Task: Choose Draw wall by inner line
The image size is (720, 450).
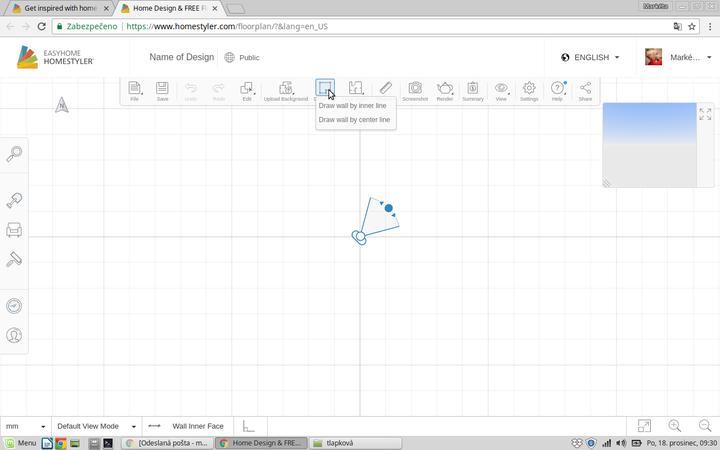Action: pos(352,105)
